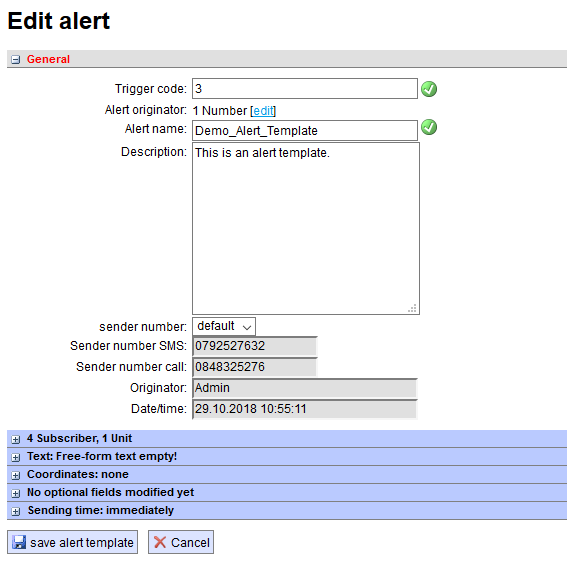
Task: Expand No optional fields modified plus icon
Action: (x=16, y=493)
